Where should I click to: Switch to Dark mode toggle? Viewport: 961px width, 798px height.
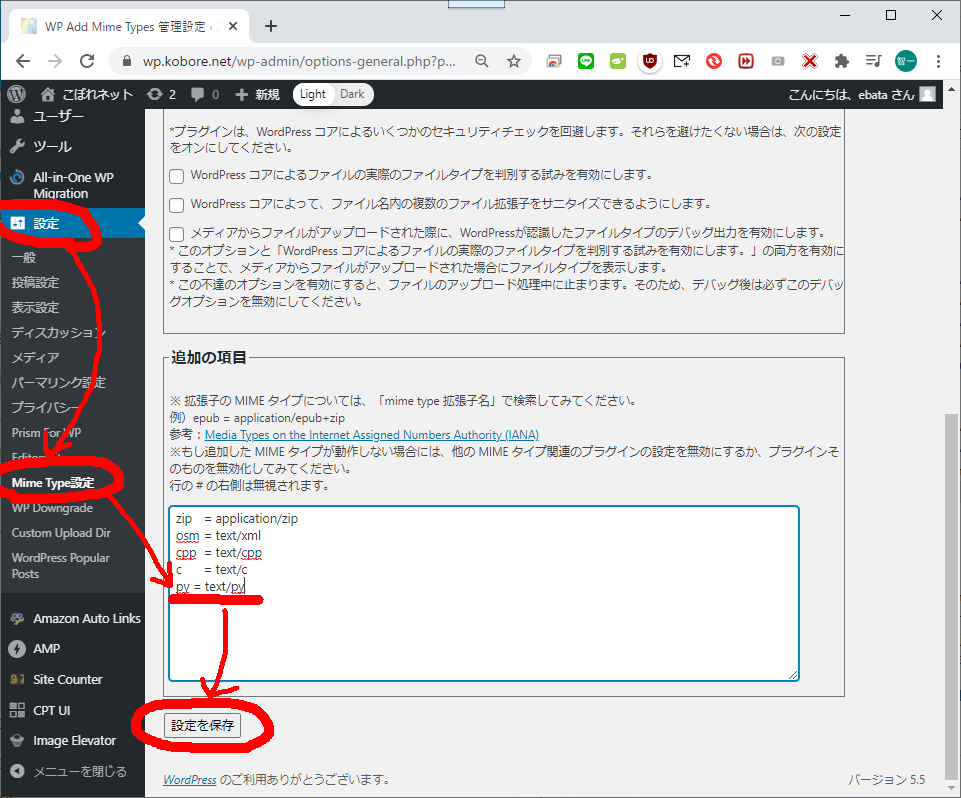tap(352, 94)
